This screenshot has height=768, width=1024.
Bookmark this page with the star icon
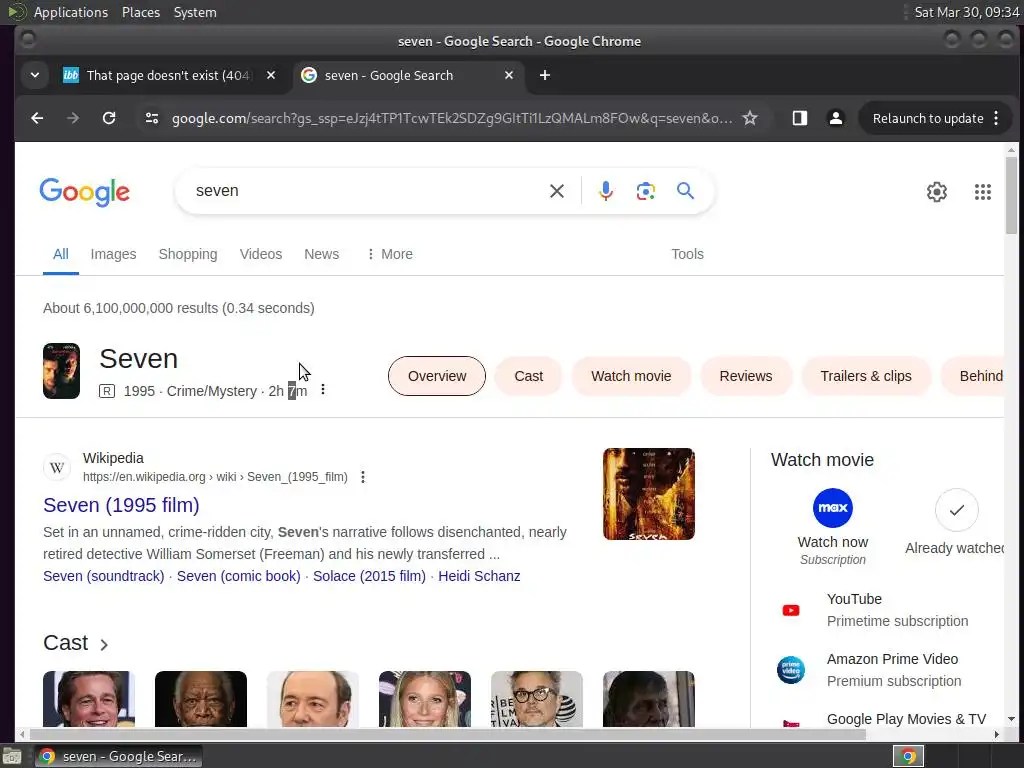tap(750, 118)
